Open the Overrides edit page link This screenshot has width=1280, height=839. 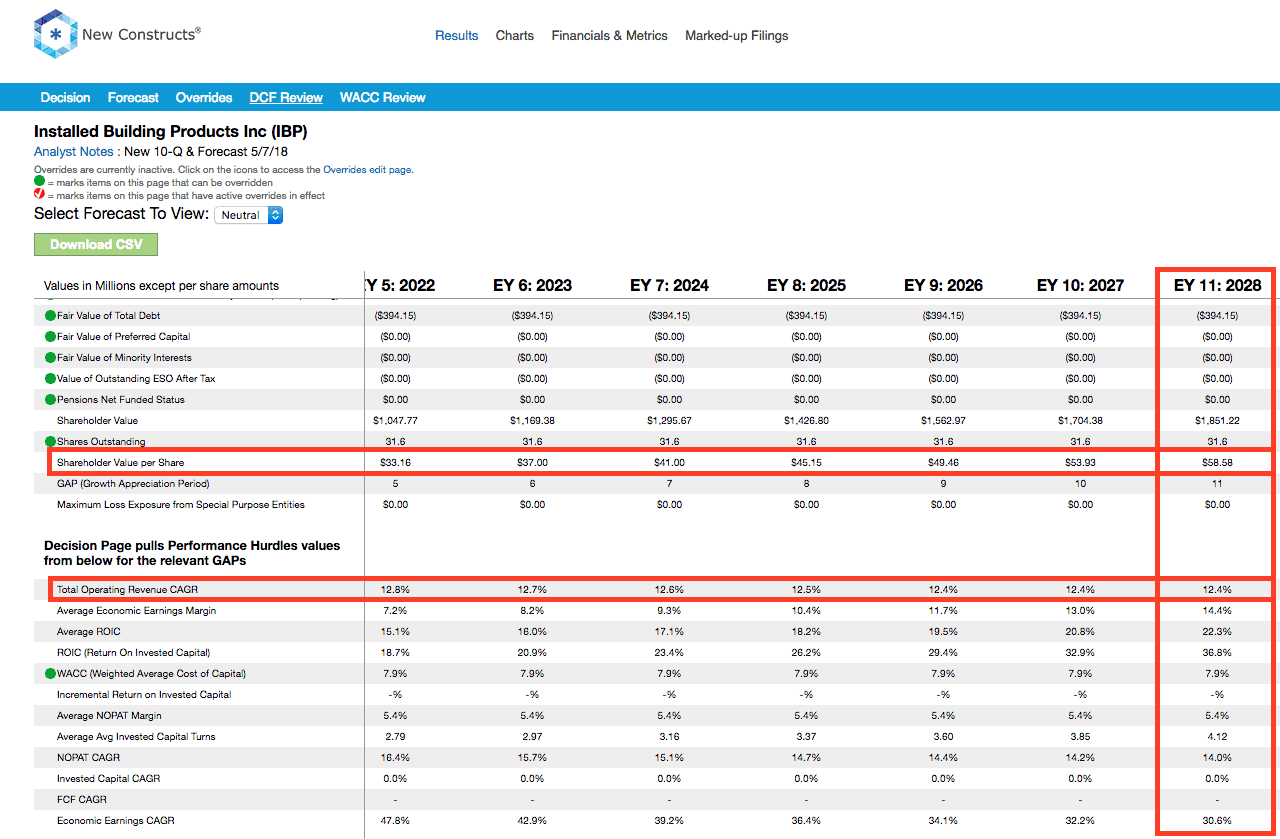coord(367,170)
